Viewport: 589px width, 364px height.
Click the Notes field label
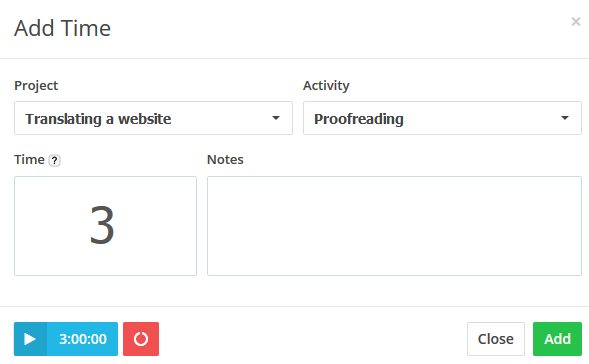point(225,160)
